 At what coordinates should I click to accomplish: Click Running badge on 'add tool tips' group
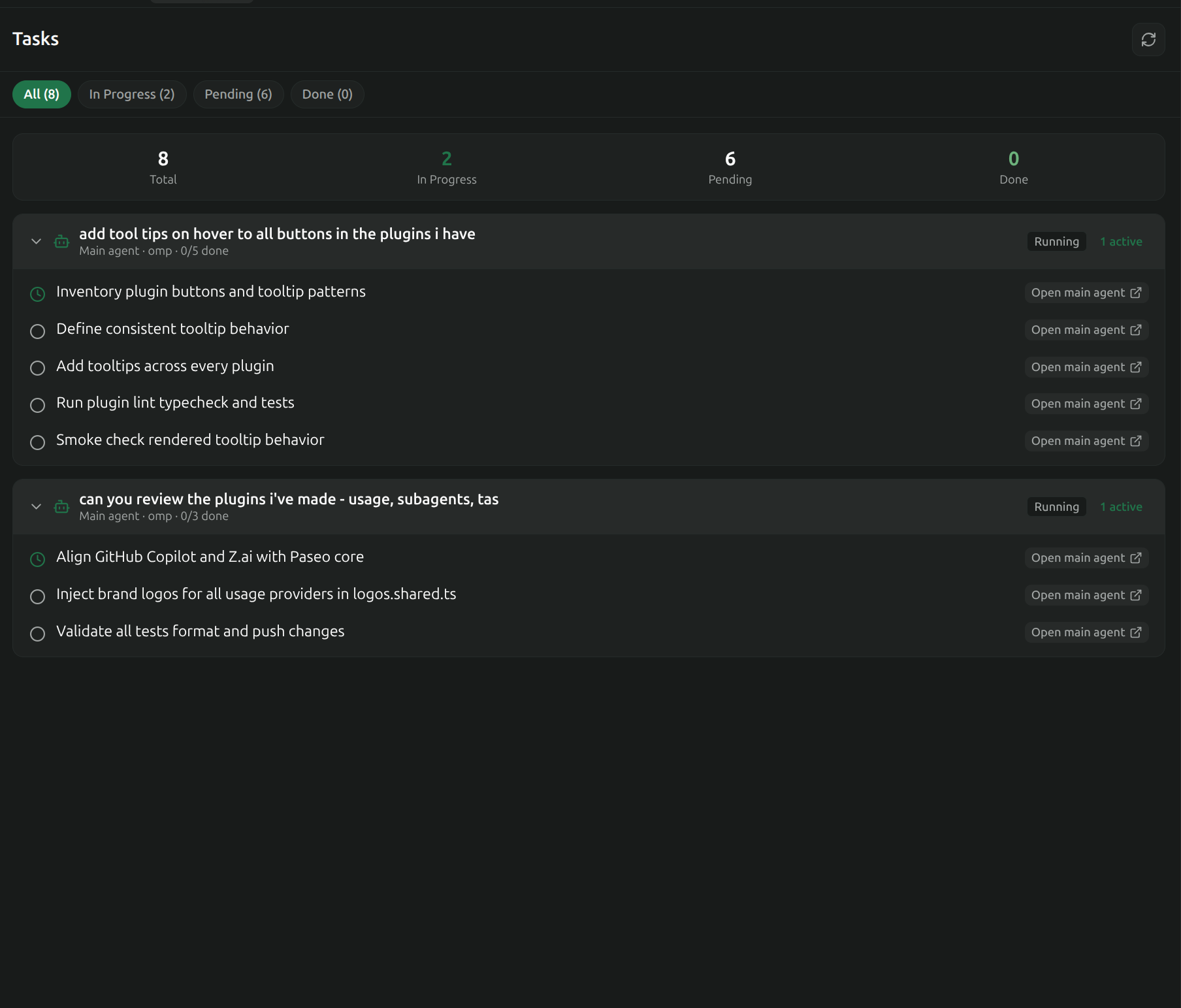point(1056,242)
